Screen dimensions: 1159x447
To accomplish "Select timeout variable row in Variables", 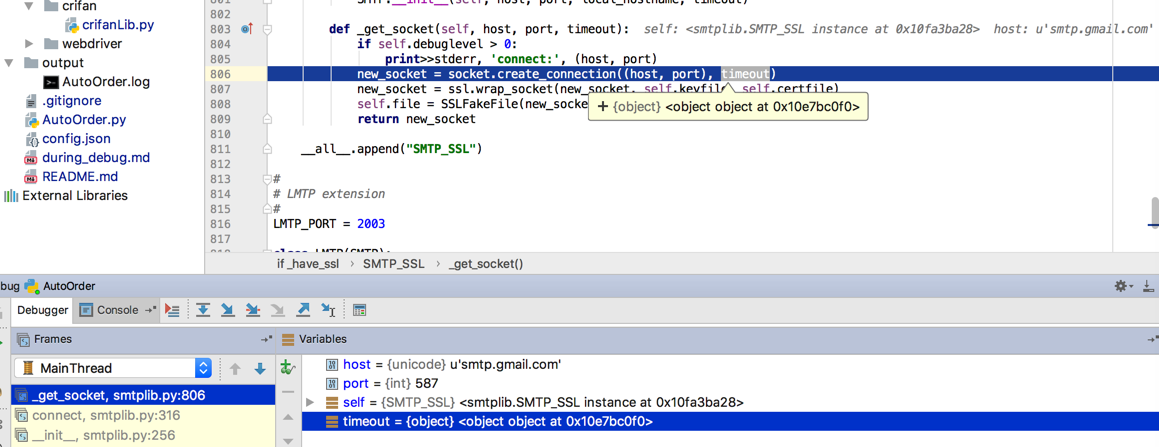I will coord(730,422).
